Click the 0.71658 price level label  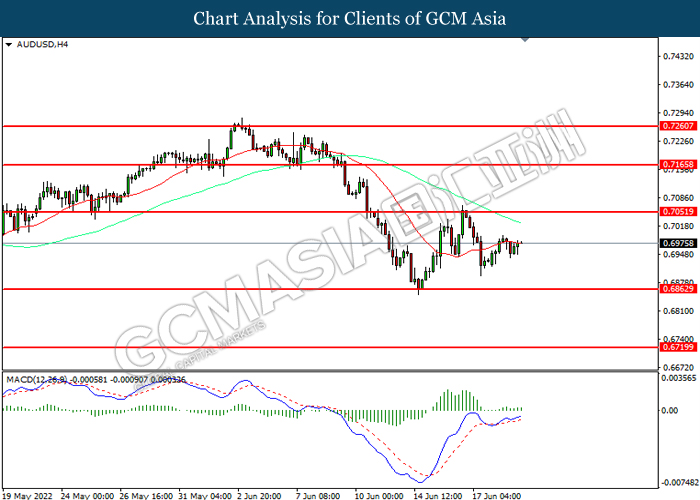678,165
